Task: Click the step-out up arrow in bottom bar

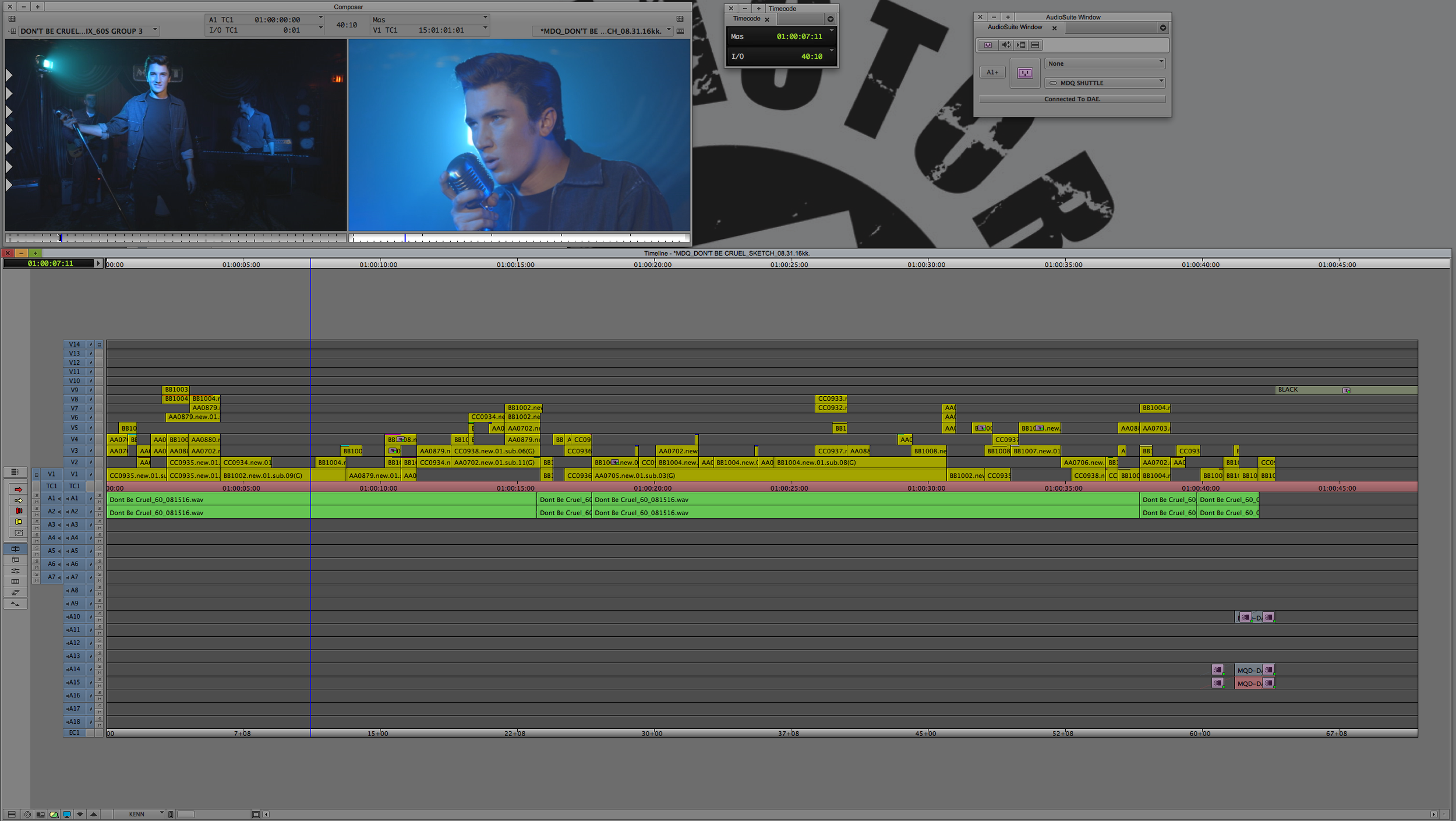Action: pos(93,814)
